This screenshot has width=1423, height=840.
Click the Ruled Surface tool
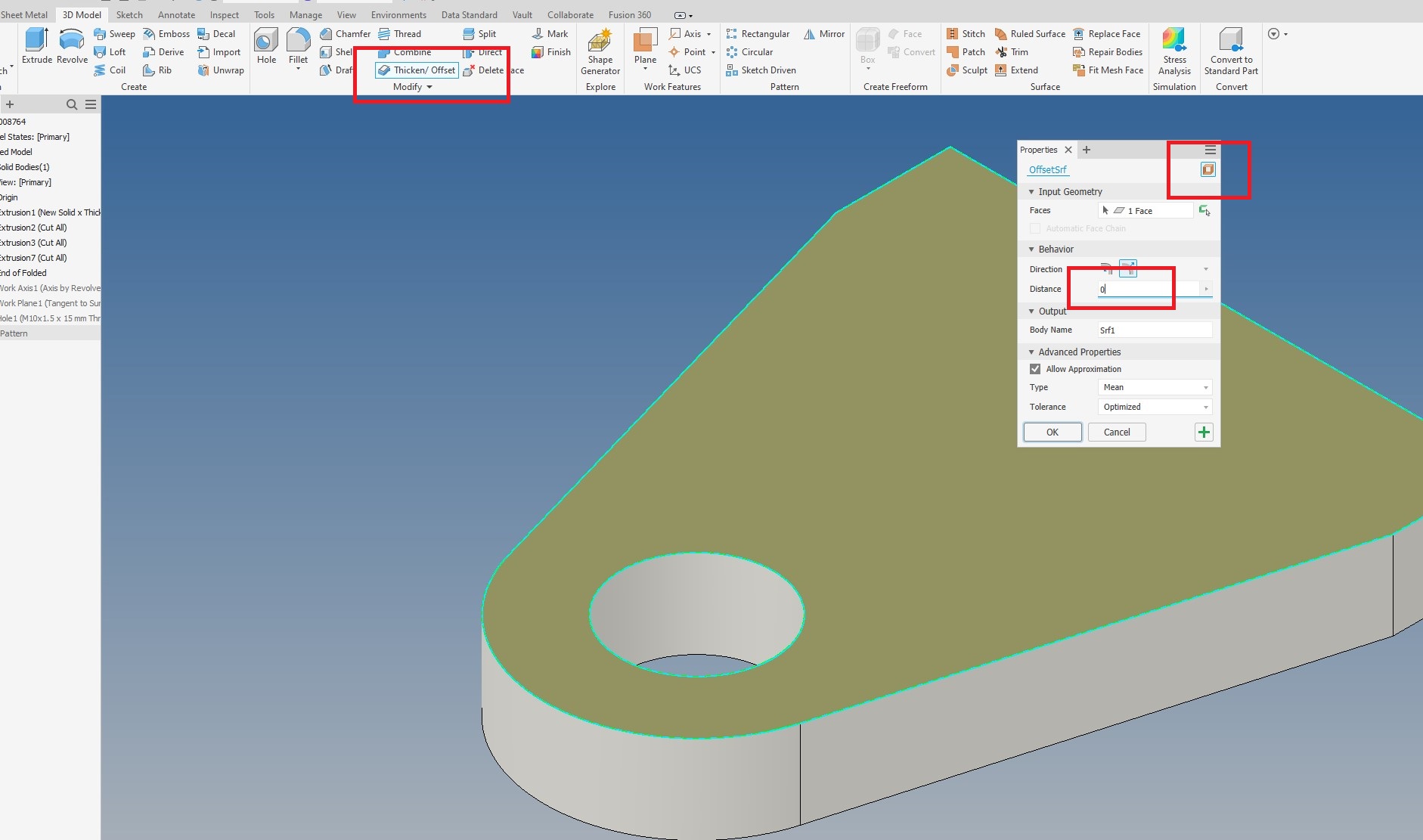pyautogui.click(x=1030, y=34)
